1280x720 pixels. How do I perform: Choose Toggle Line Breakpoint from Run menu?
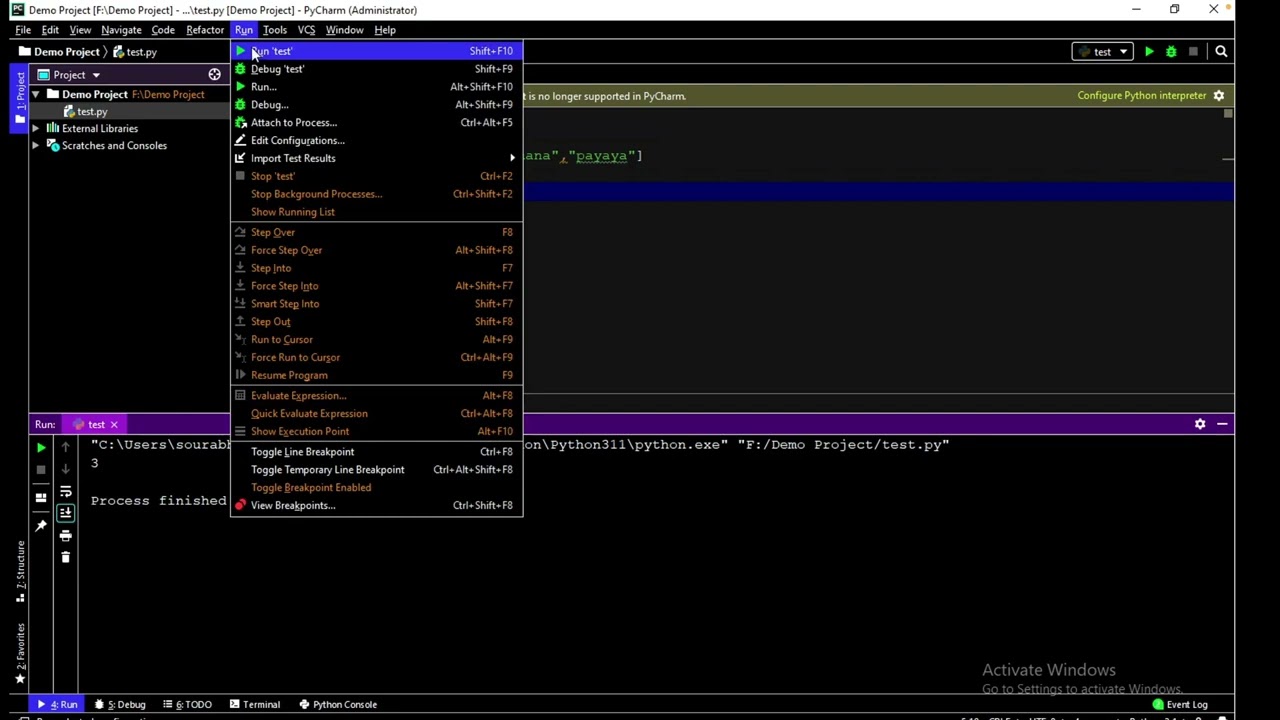click(376, 452)
